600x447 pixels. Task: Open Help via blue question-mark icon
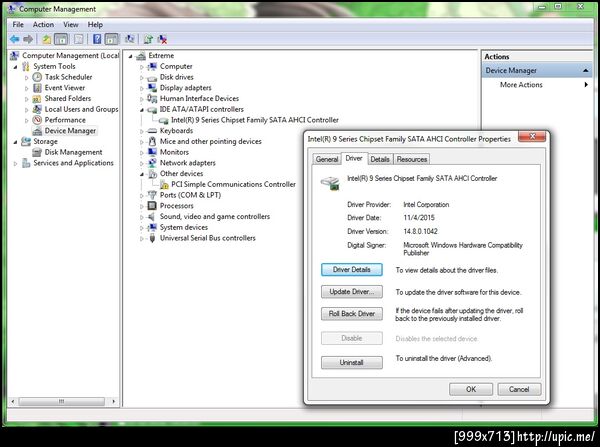[x=97, y=39]
